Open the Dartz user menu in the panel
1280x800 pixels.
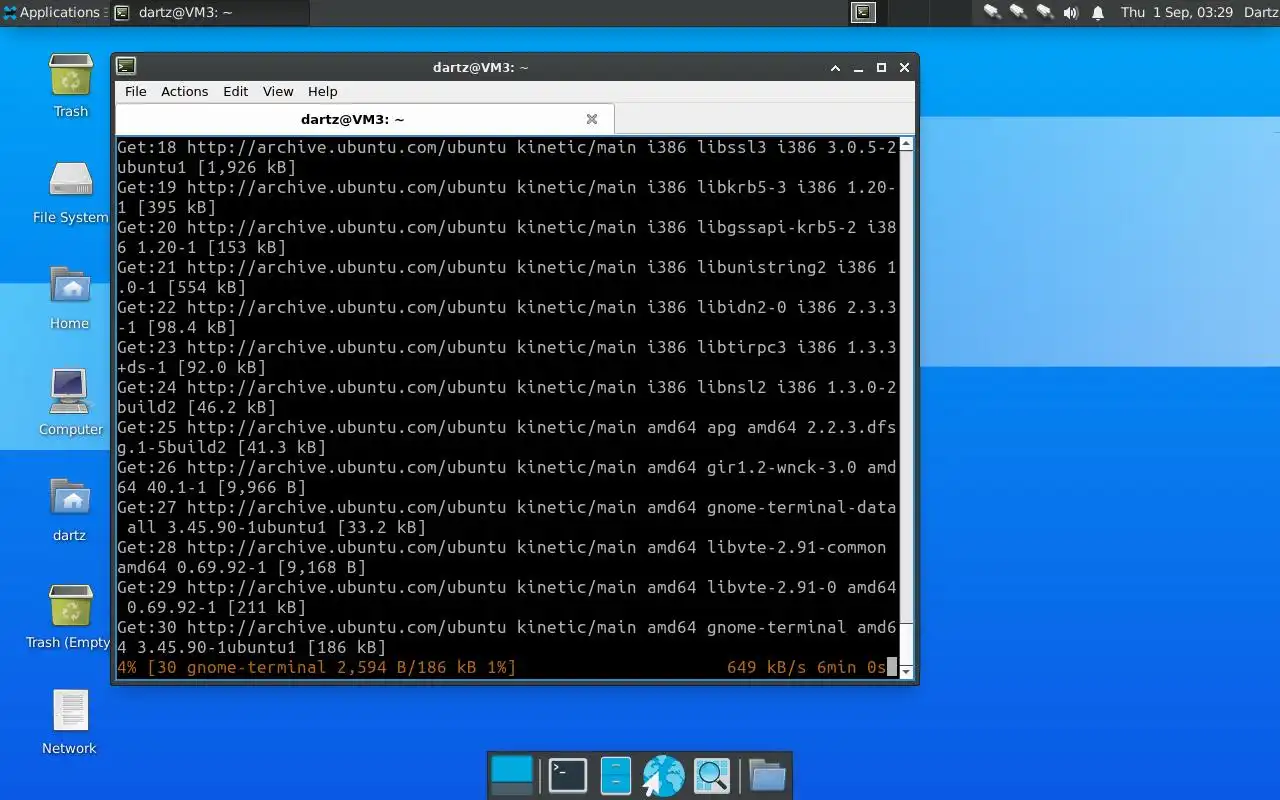click(1261, 12)
